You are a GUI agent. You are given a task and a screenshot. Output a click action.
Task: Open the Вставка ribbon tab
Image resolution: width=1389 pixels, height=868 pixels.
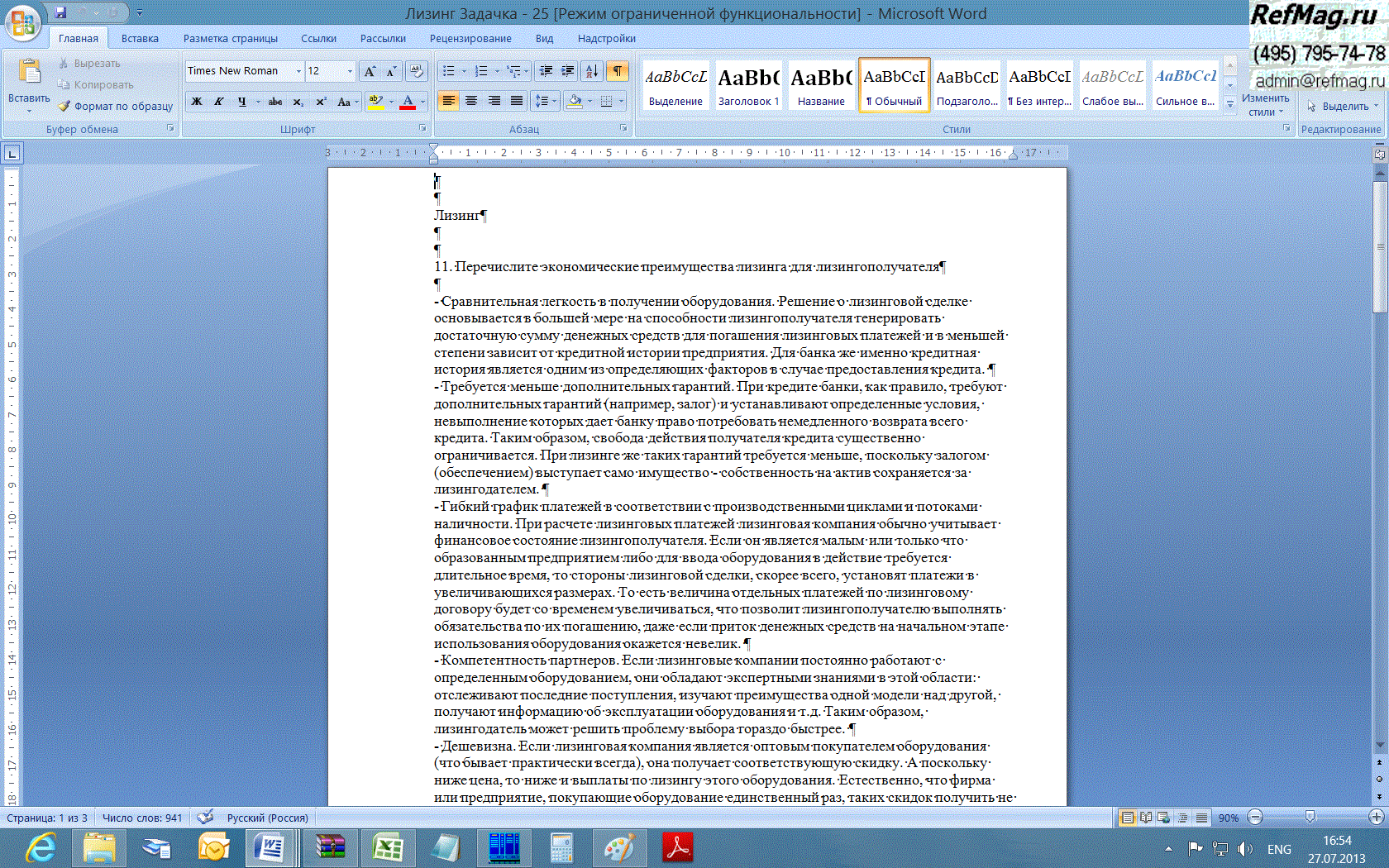click(140, 38)
